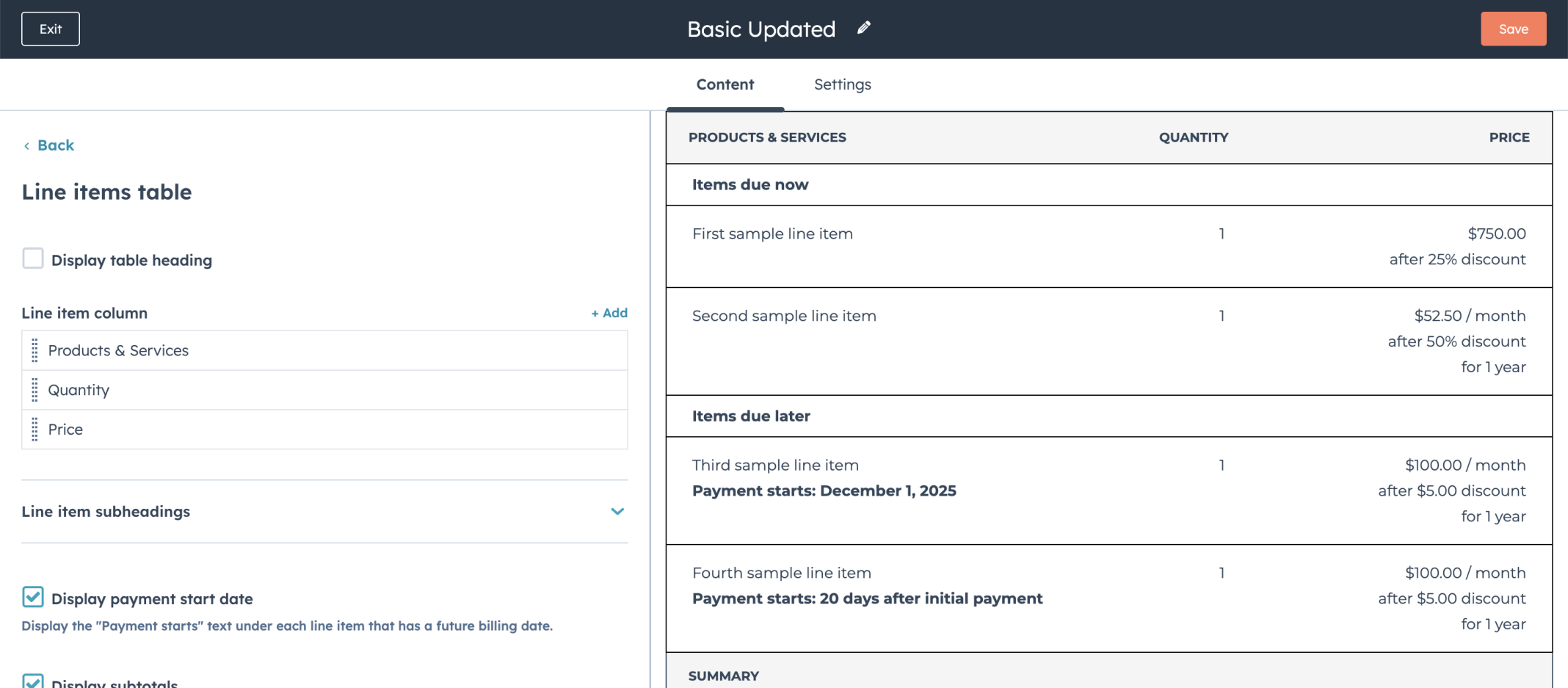Click Fourth sample line item in preview

(782, 573)
